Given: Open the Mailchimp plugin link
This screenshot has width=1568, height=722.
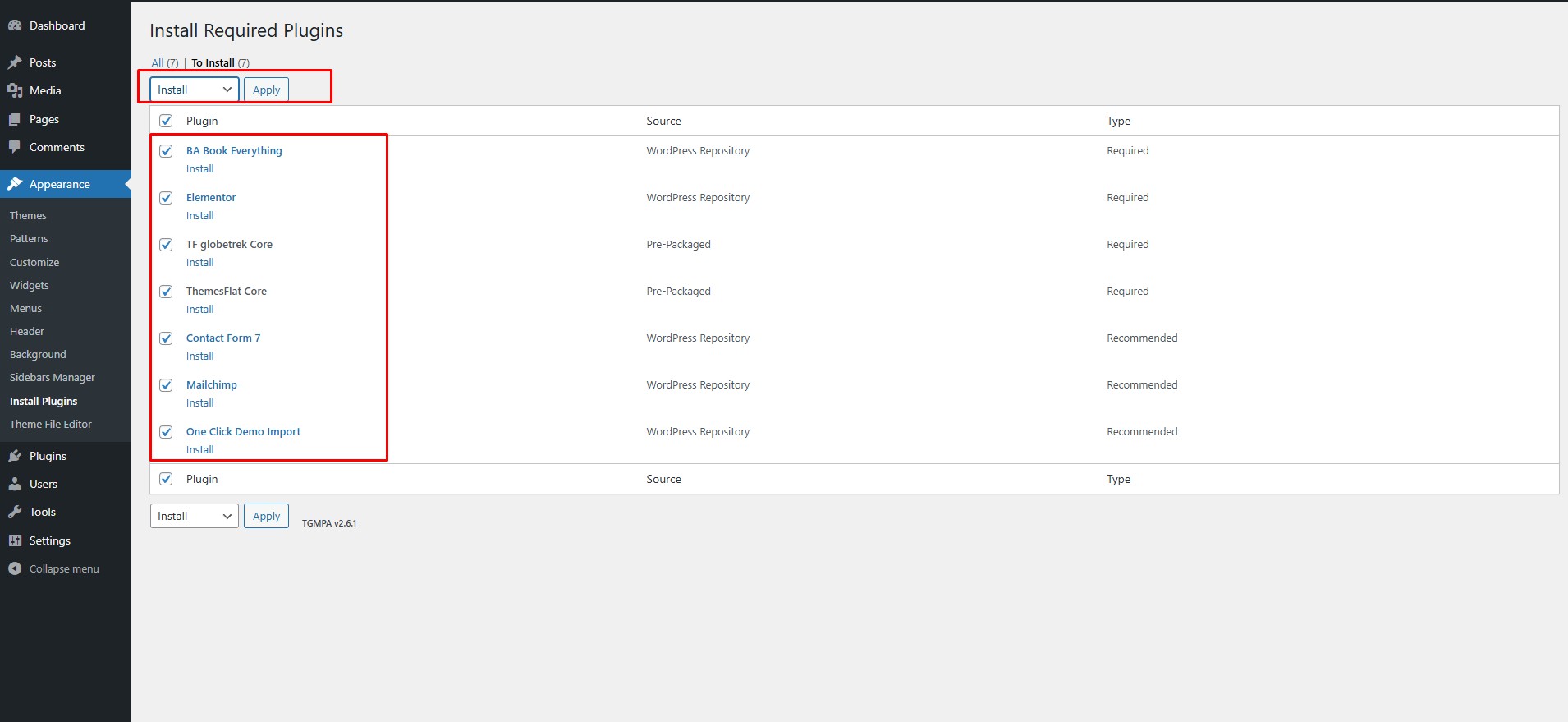Looking at the screenshot, I should (x=212, y=385).
